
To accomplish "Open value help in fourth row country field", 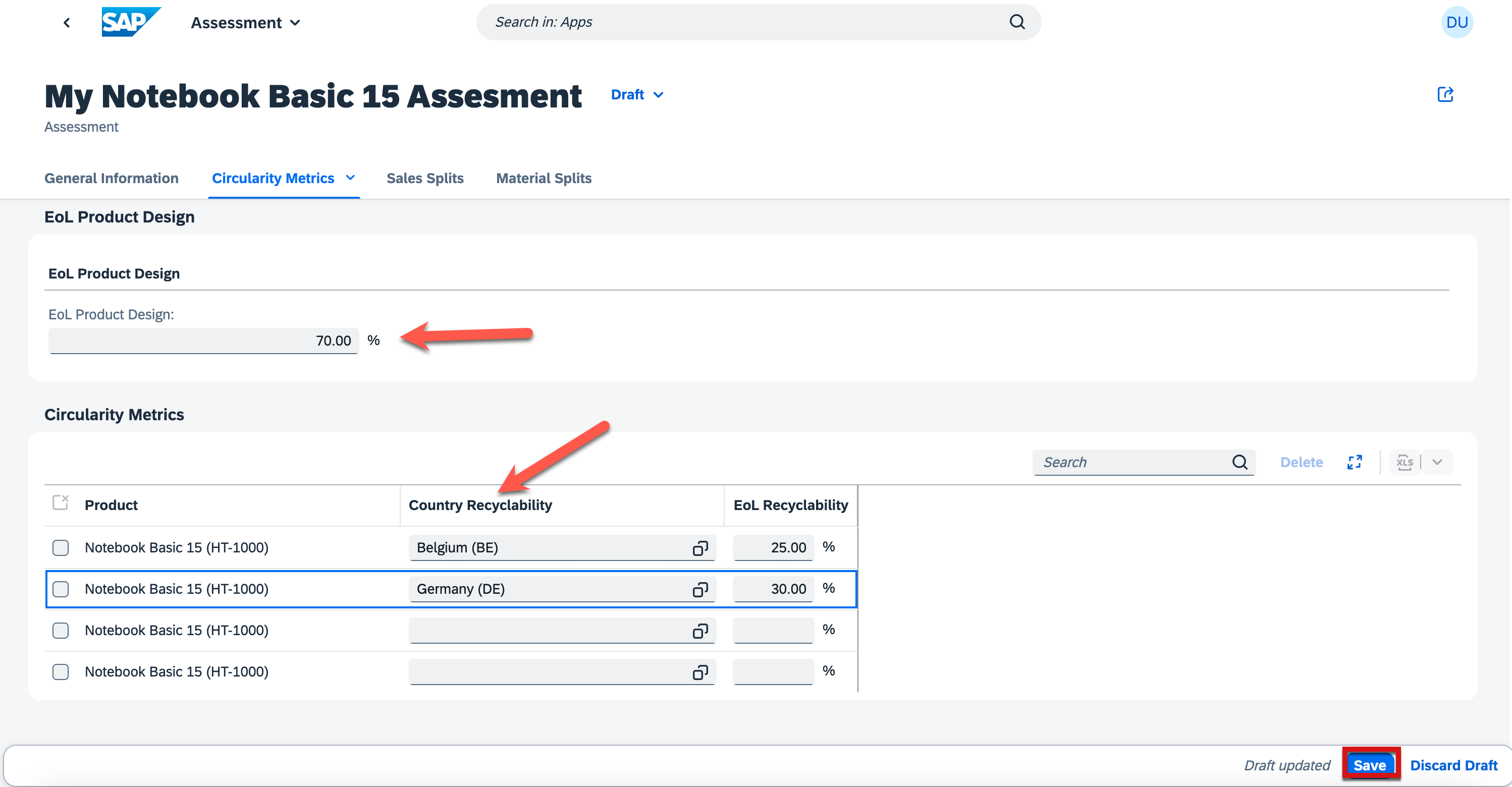I will click(x=699, y=671).
